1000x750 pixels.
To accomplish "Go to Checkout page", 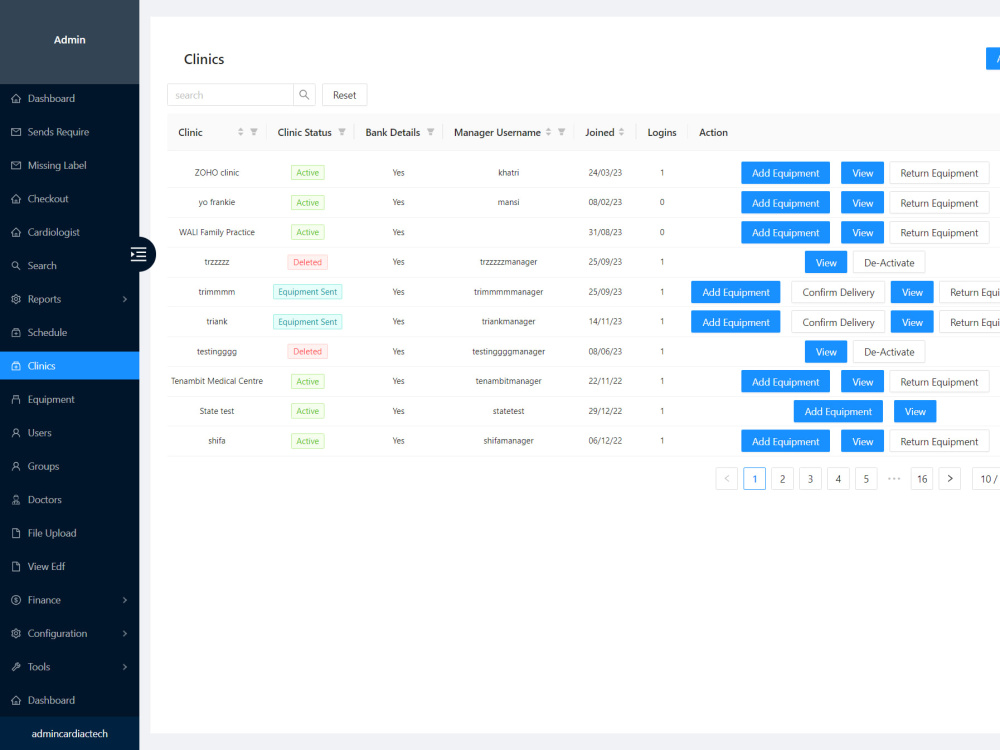I will (x=70, y=199).
